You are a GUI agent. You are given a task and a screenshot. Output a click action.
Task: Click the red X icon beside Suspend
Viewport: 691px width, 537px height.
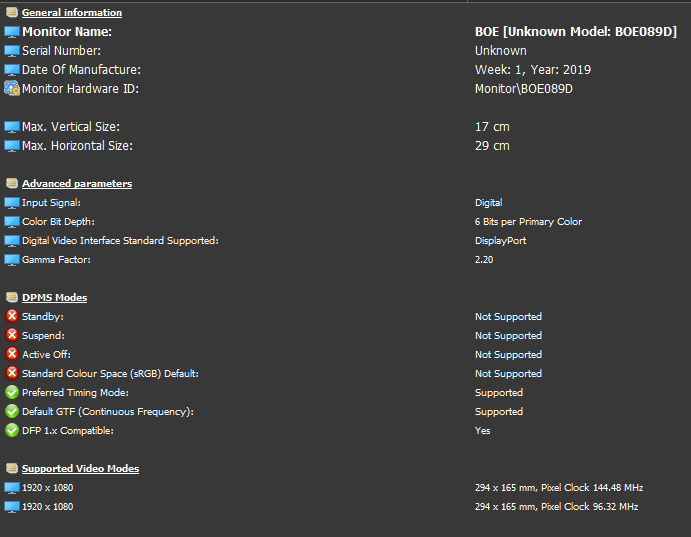click(x=12, y=335)
